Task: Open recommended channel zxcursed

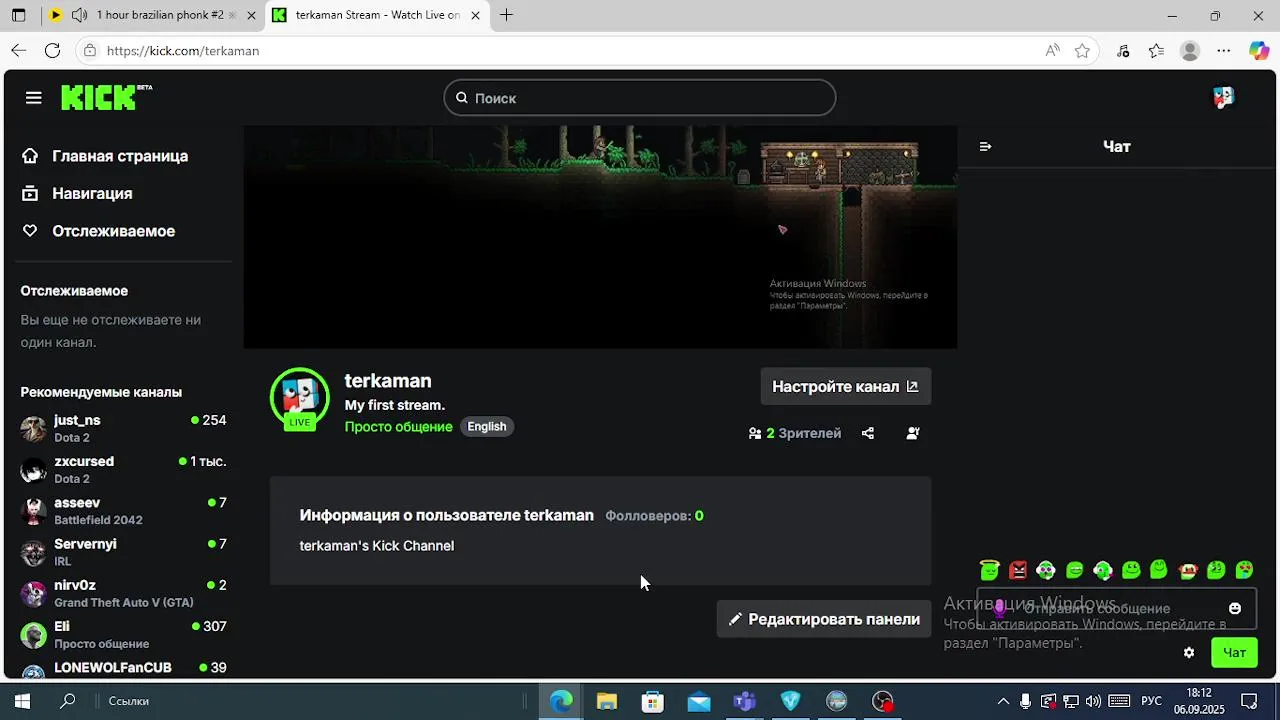Action: point(124,469)
